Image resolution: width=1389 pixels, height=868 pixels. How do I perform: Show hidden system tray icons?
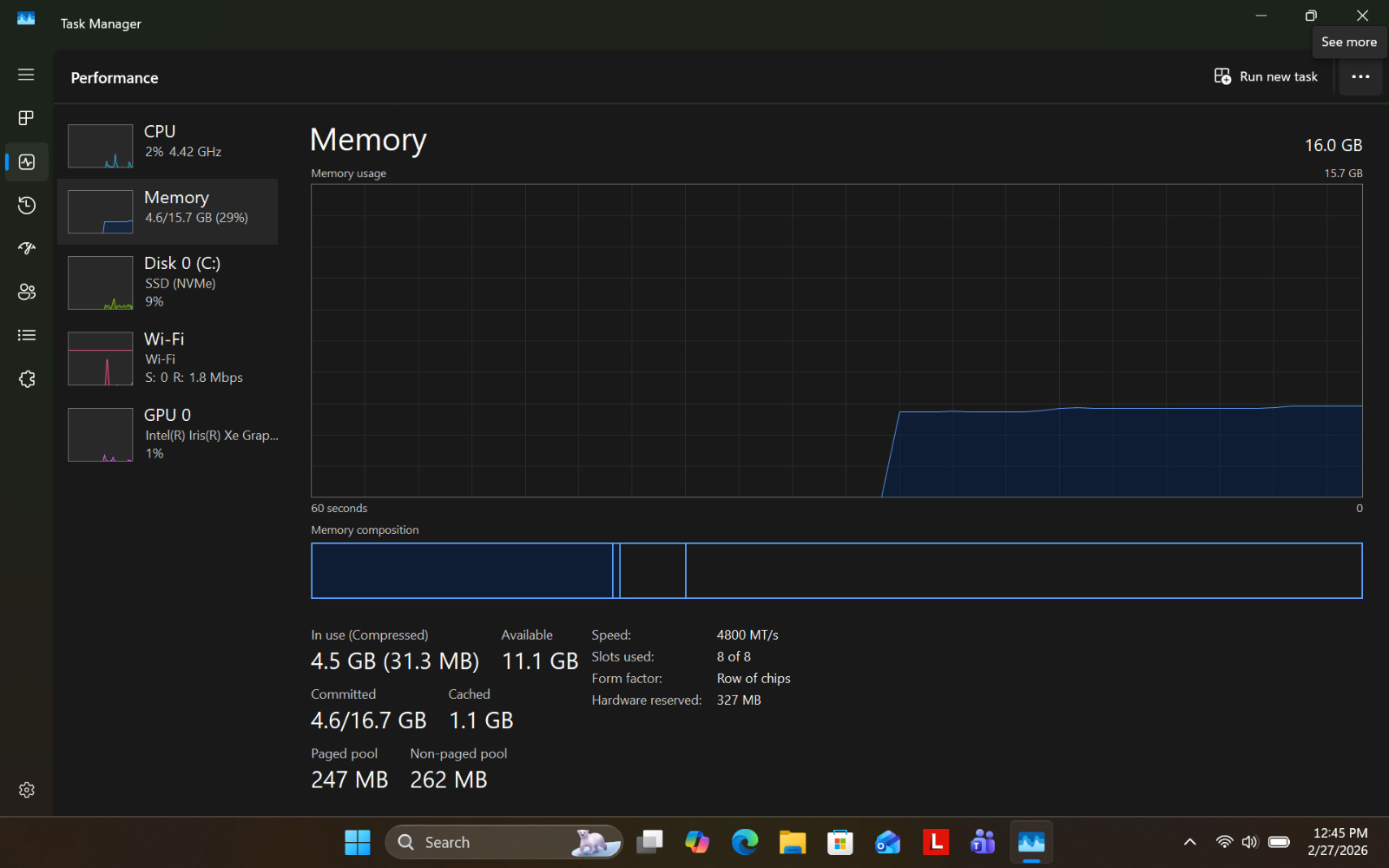point(1190,842)
